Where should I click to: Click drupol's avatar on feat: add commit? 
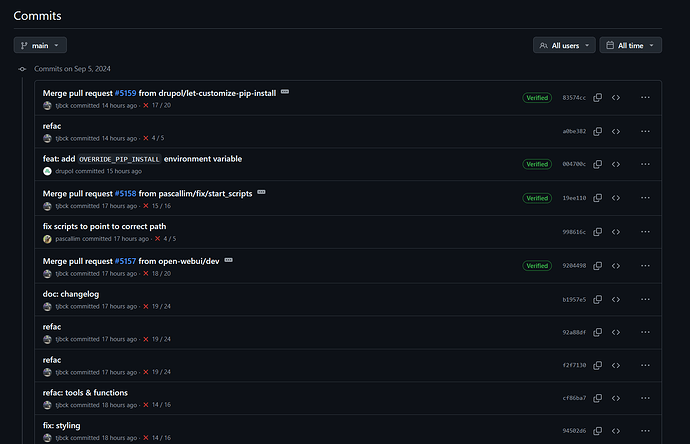[48, 171]
